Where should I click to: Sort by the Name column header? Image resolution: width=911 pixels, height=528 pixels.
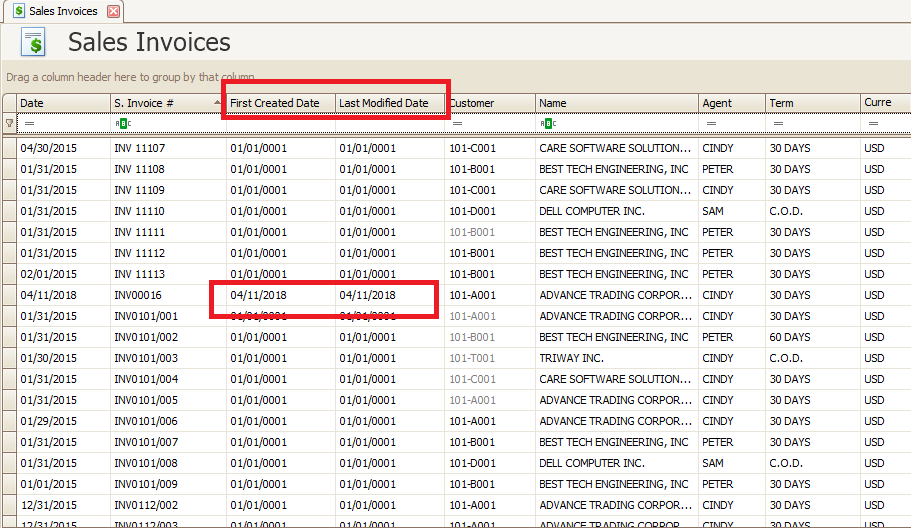[616, 103]
